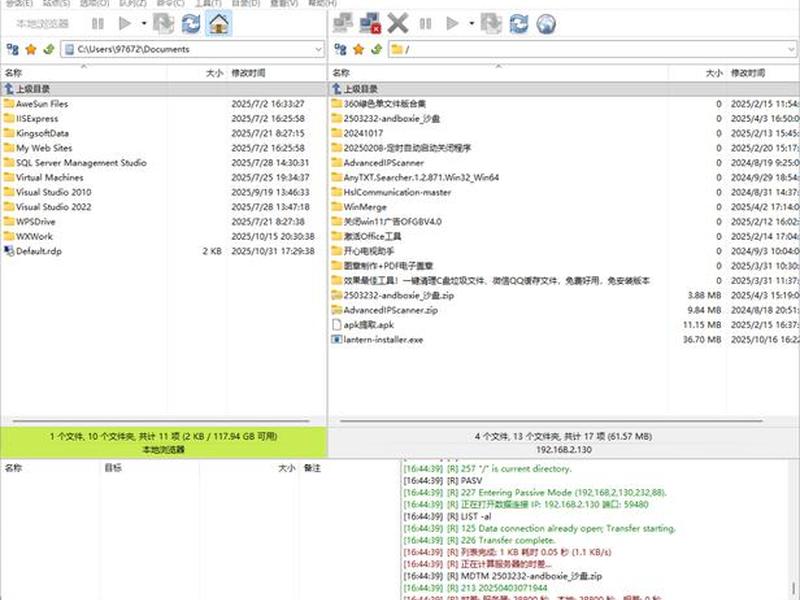Open remote favorites star icon
Viewport: 800px width, 600px height.
click(359, 49)
